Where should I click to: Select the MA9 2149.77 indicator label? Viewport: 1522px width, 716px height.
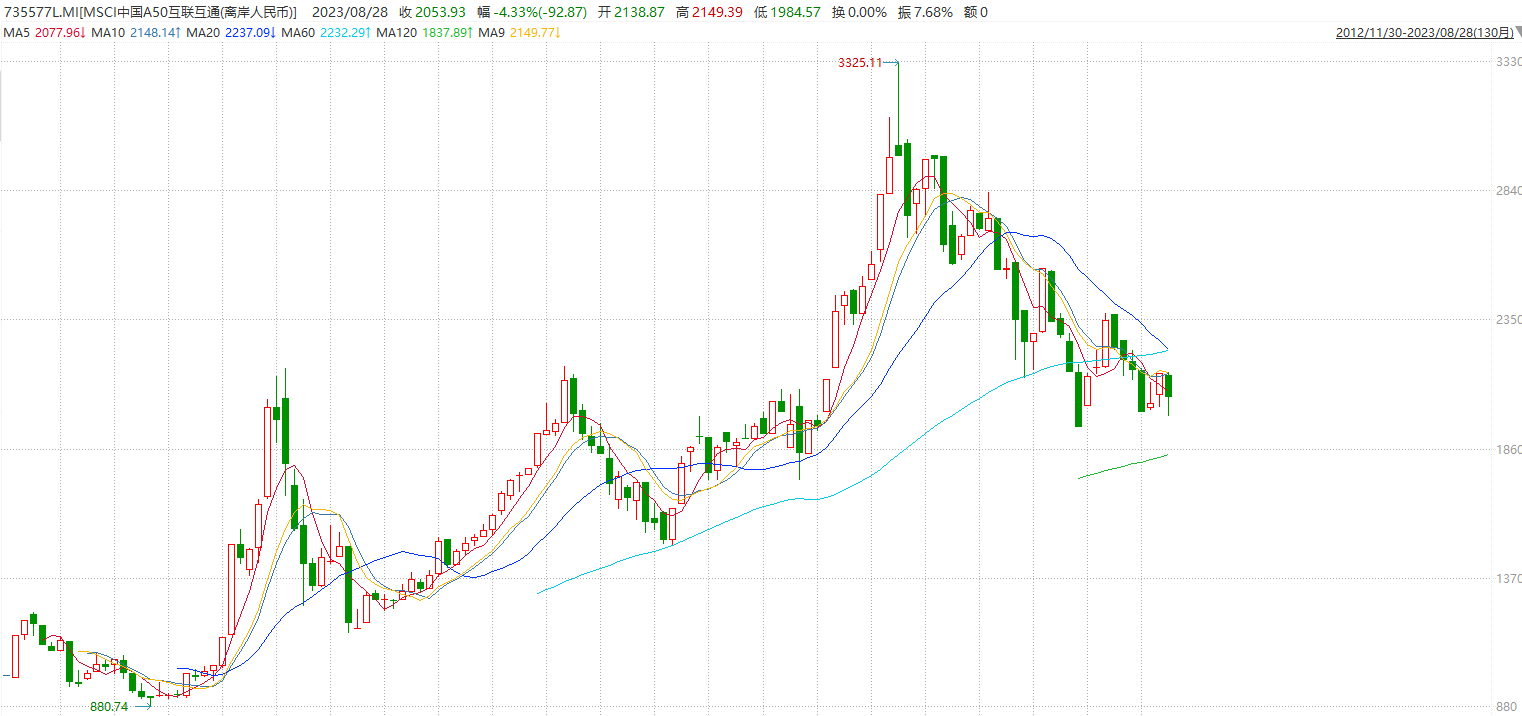click(520, 33)
